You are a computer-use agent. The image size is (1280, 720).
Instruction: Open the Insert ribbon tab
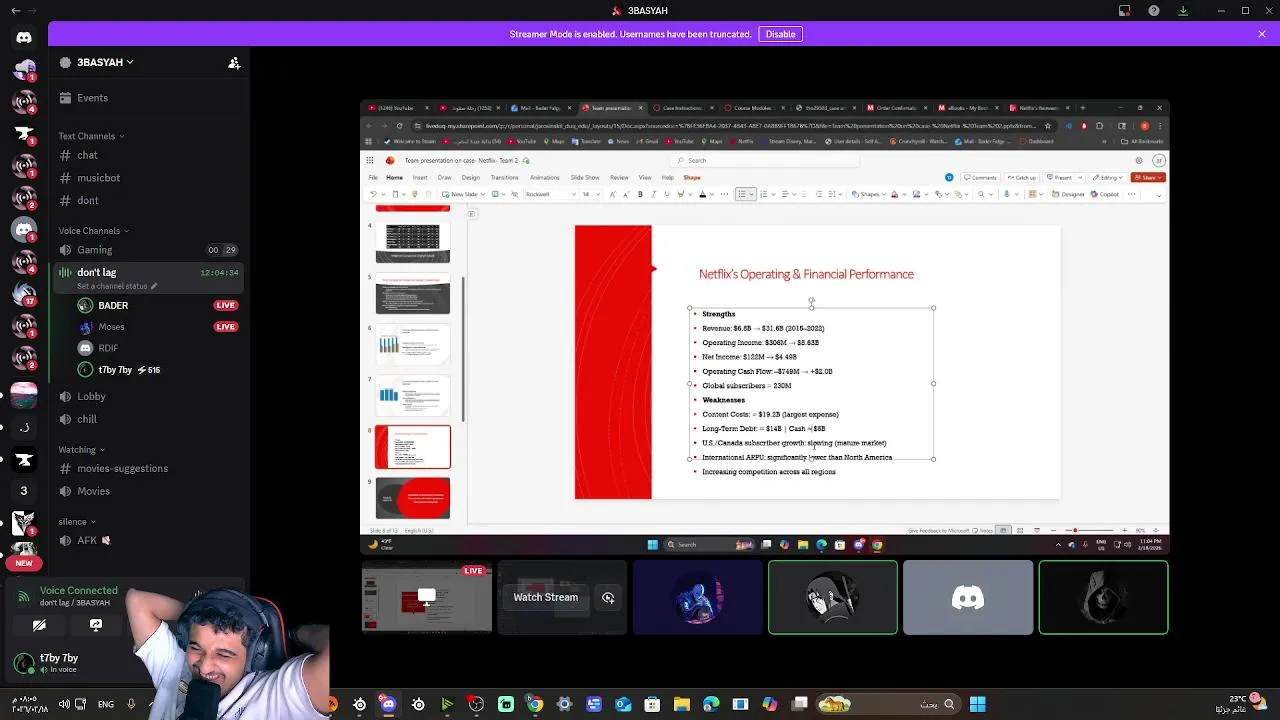tap(420, 178)
